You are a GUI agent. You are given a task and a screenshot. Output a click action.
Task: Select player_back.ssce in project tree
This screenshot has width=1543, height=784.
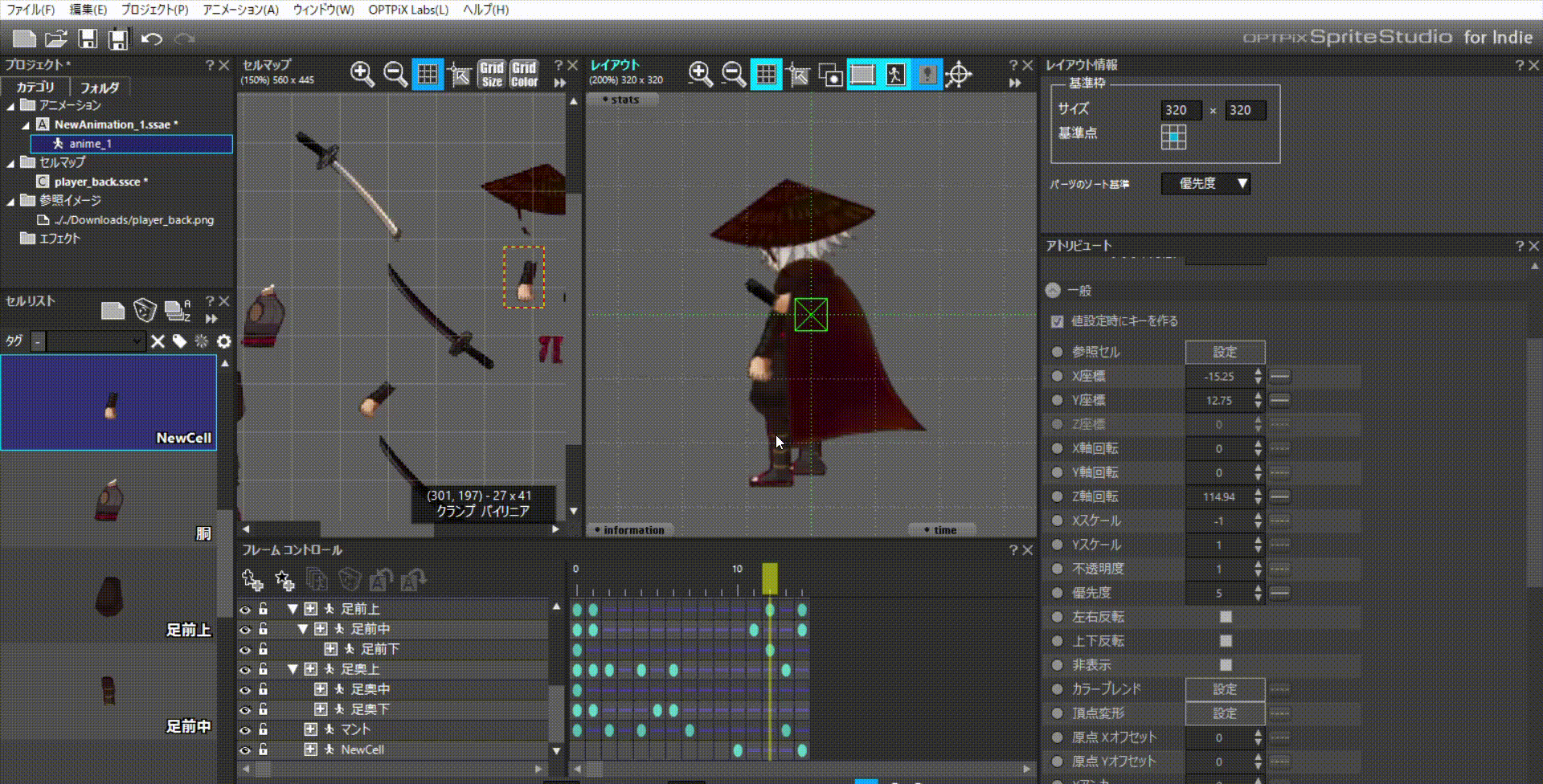click(x=100, y=182)
